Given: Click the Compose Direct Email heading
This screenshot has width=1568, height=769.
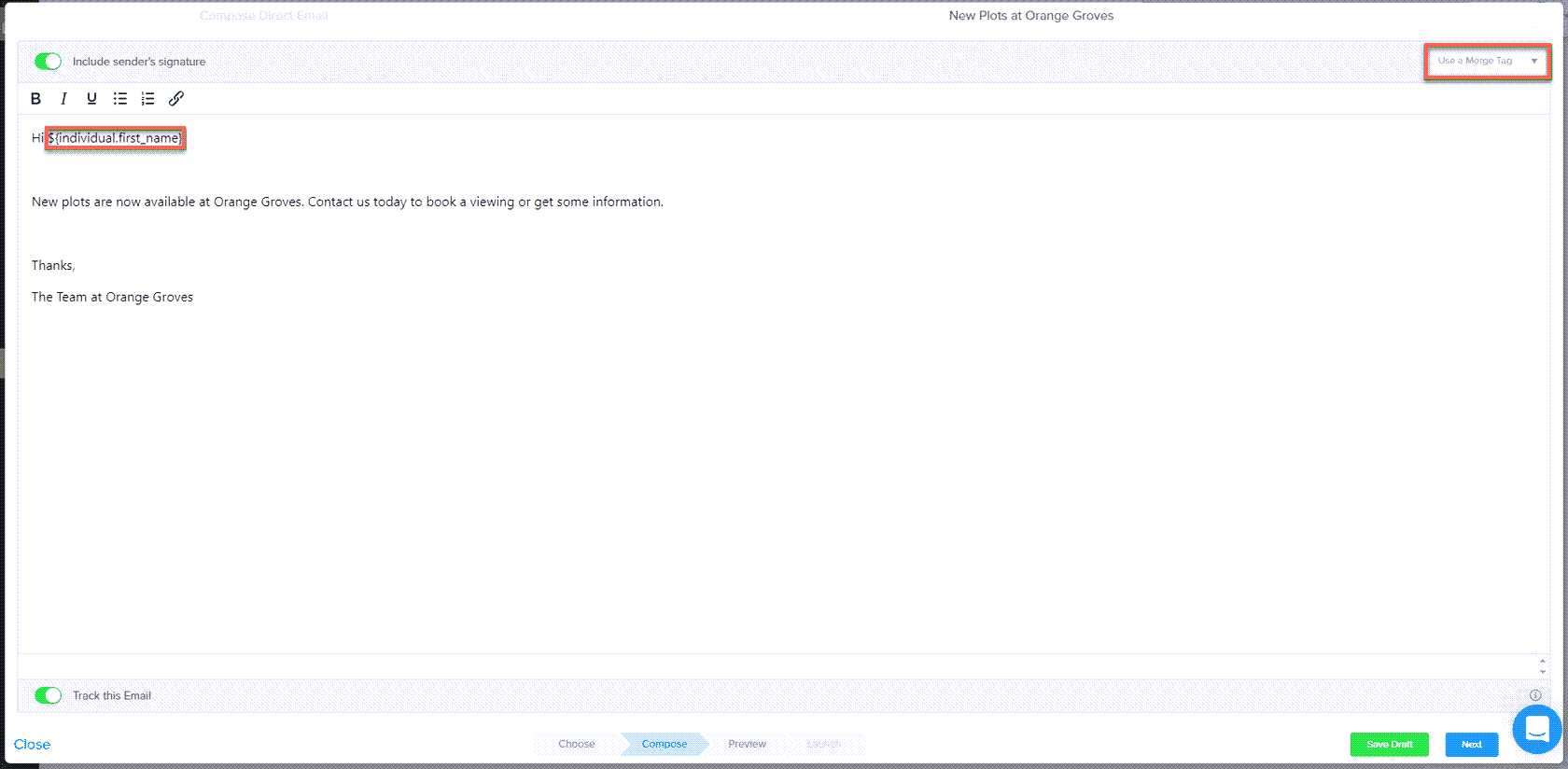Looking at the screenshot, I should (x=264, y=16).
